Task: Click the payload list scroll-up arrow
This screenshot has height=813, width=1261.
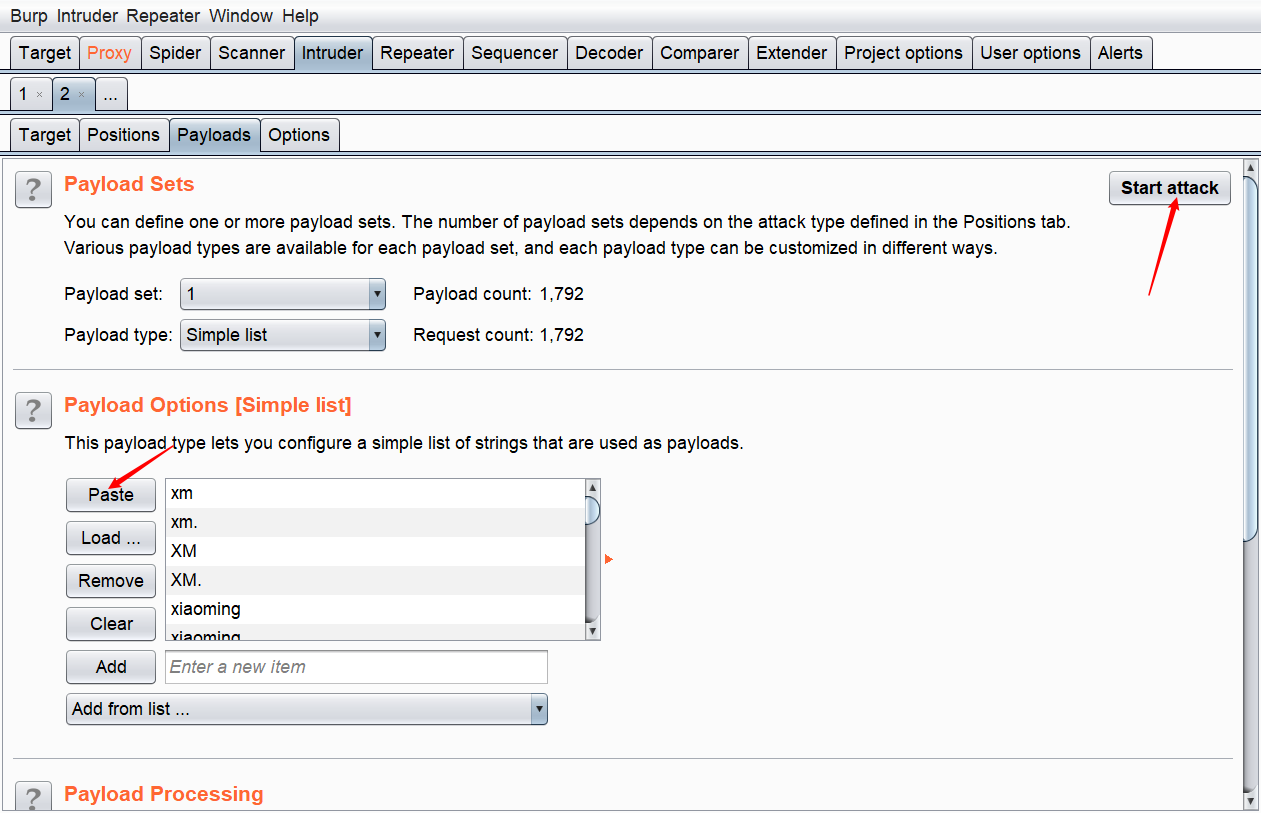Action: [592, 488]
